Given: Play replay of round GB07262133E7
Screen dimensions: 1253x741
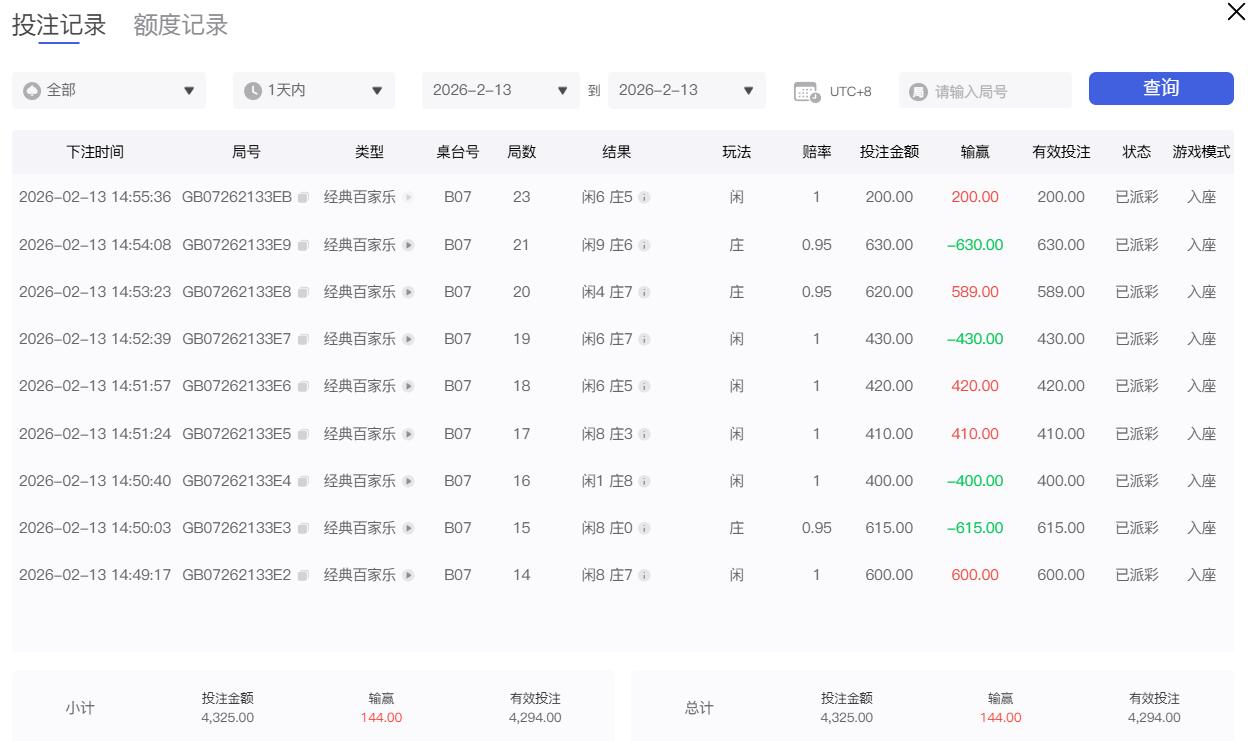Looking at the screenshot, I should (x=408, y=340).
